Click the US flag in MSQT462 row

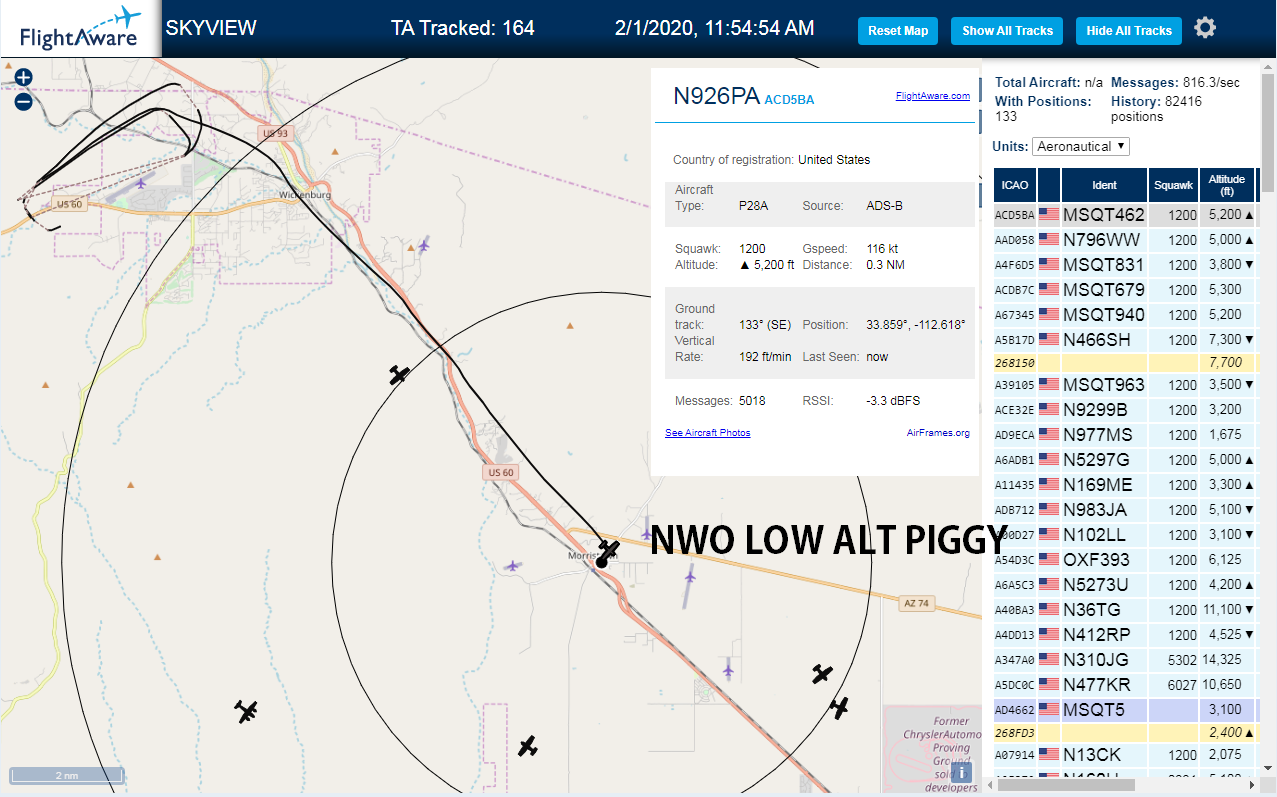pyautogui.click(x=1049, y=214)
